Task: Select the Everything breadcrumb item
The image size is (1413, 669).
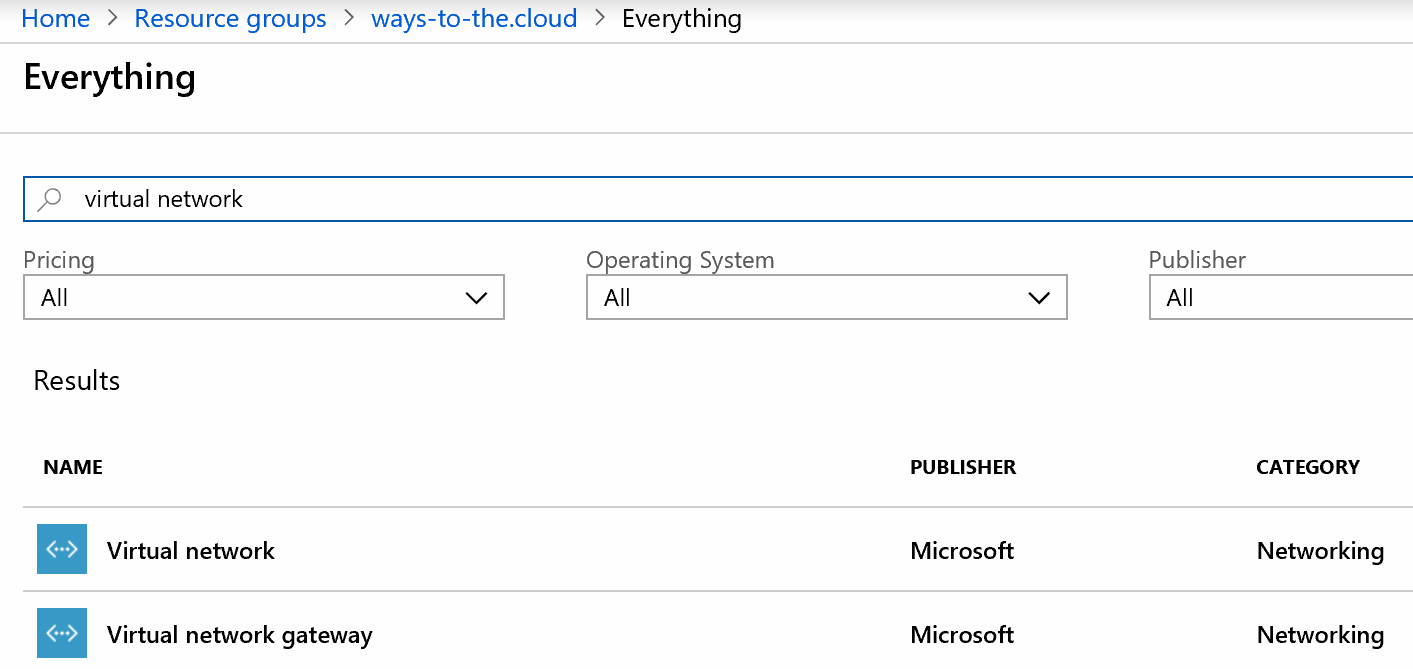Action: coord(681,19)
